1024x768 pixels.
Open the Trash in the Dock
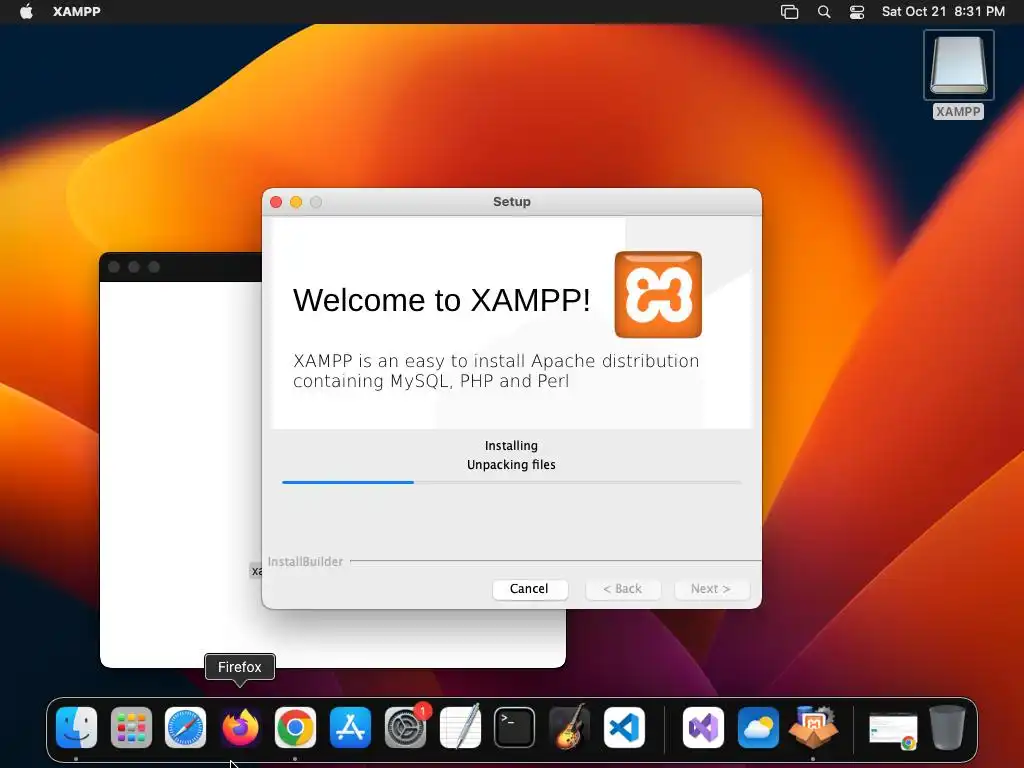pyautogui.click(x=948, y=727)
